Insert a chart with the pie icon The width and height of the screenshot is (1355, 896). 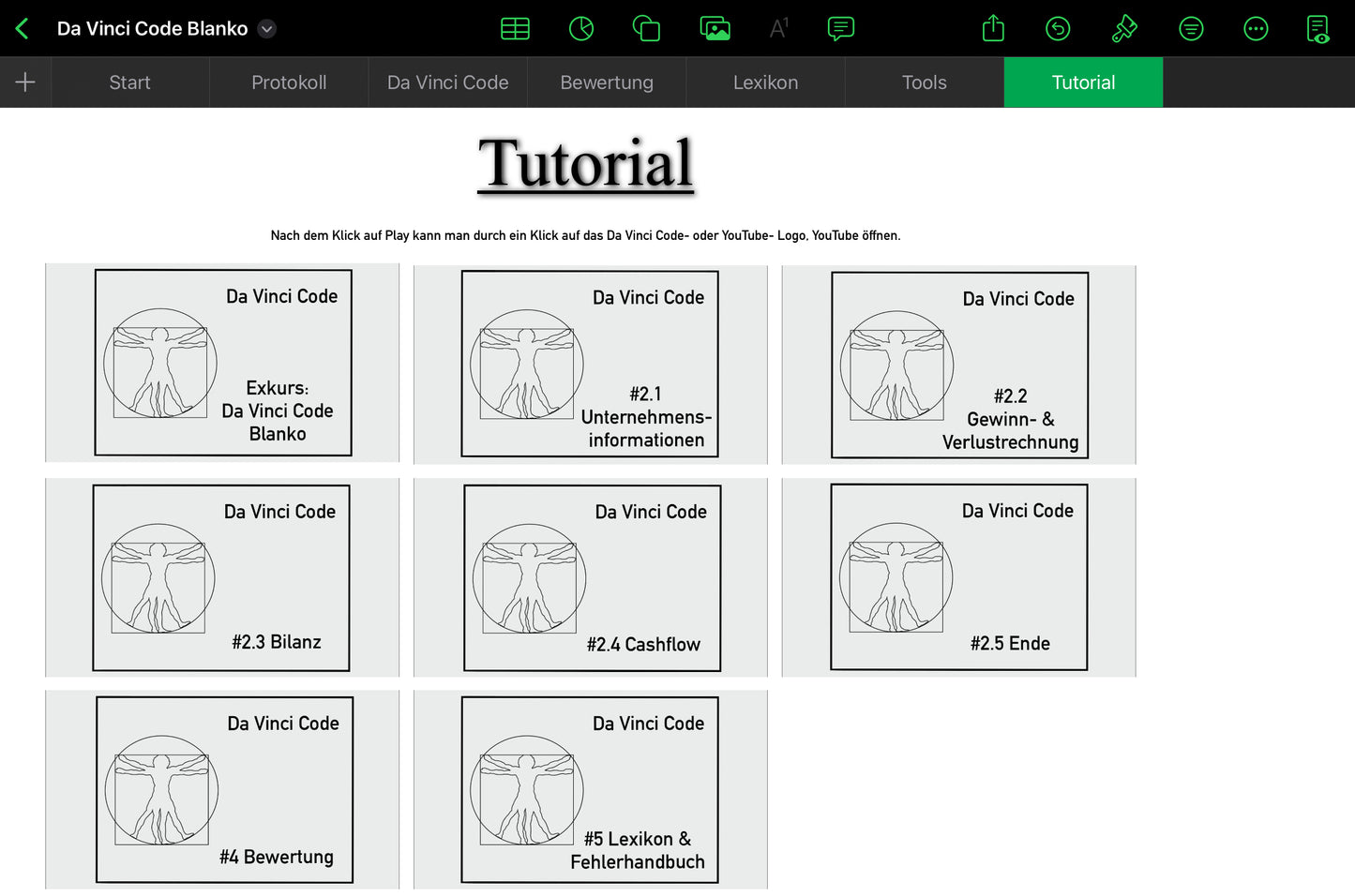tap(581, 29)
